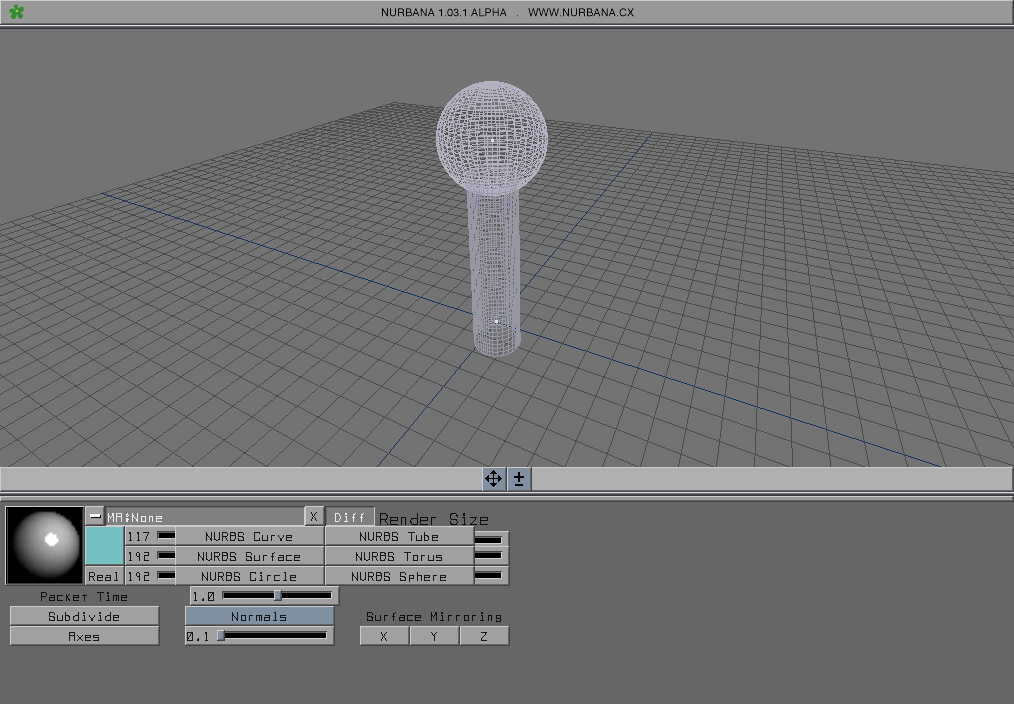
Task: Click the WWW.NURBANA.CX title text
Action: [x=581, y=12]
